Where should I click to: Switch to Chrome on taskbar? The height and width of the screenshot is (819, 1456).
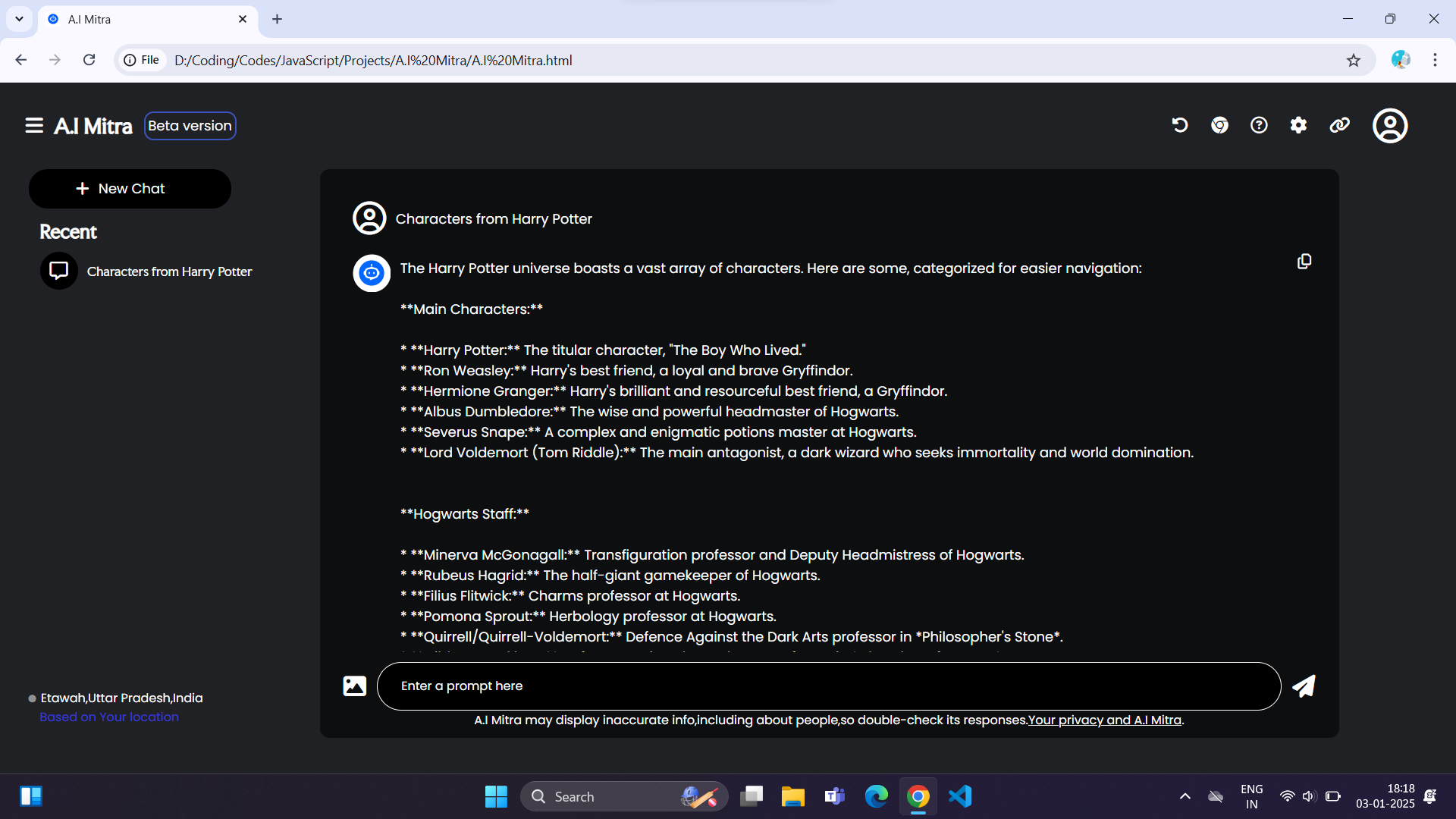918,796
